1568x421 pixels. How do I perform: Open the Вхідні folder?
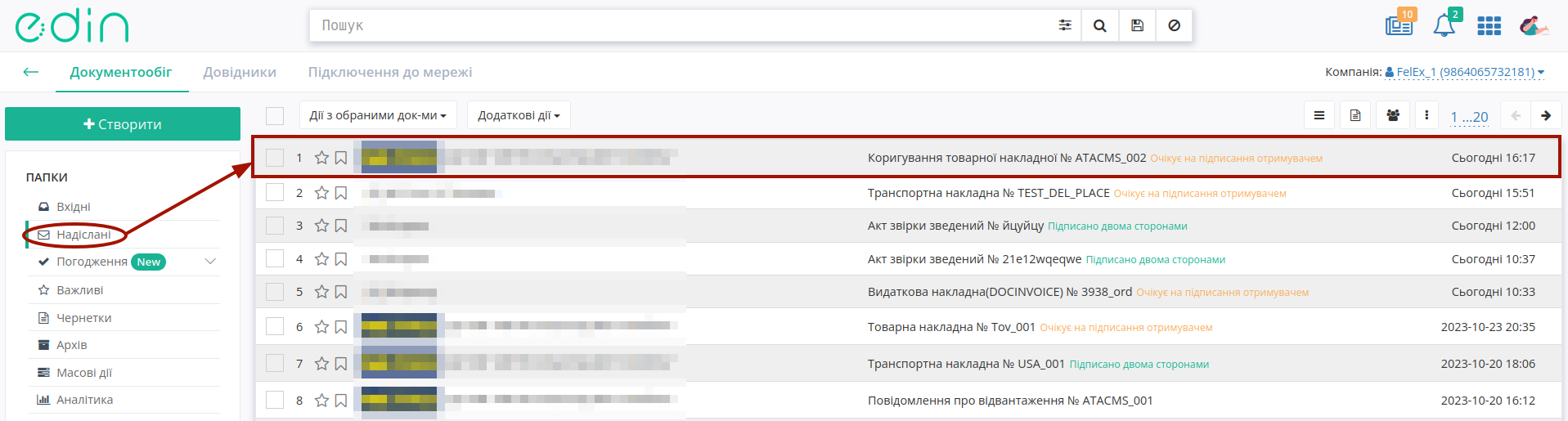pyautogui.click(x=74, y=207)
